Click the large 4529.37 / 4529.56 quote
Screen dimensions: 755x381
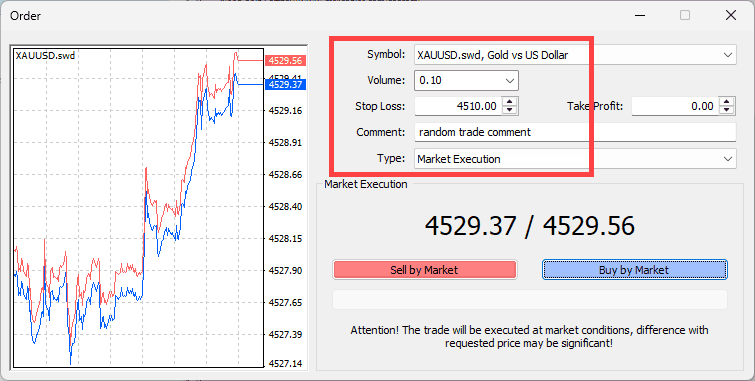530,225
